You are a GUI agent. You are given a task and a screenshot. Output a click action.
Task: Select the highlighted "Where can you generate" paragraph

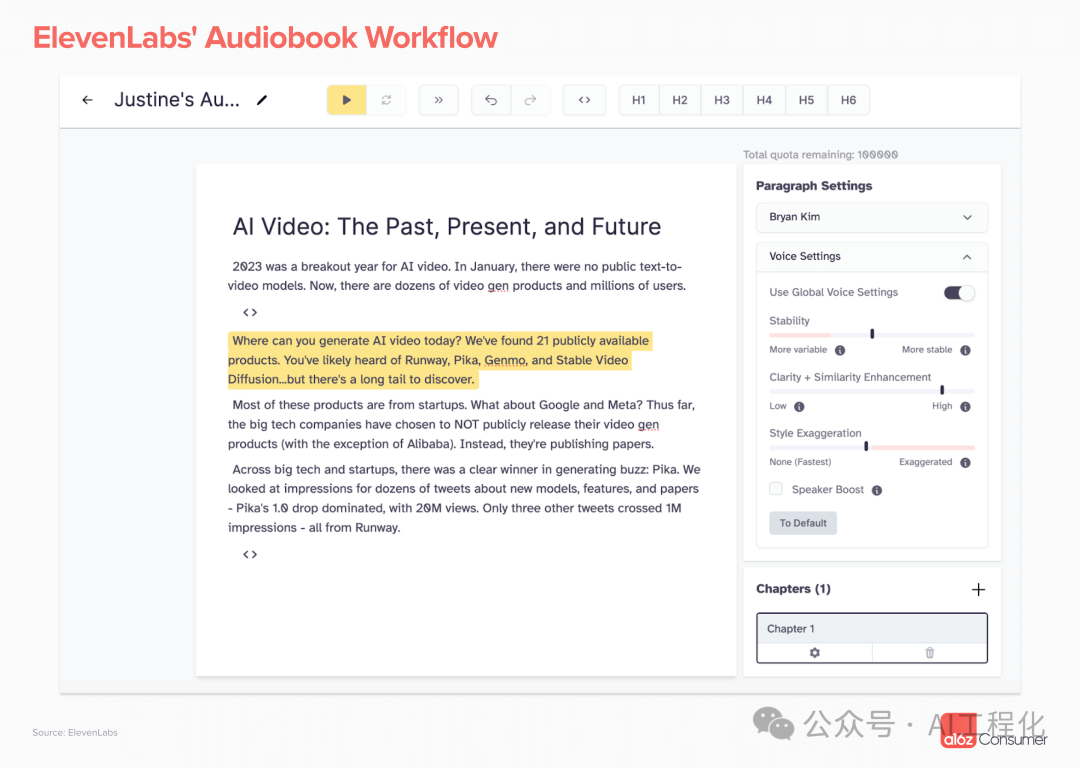(x=439, y=360)
